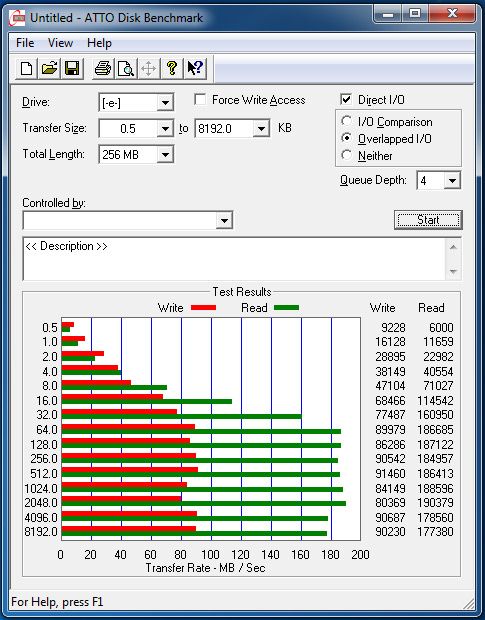Close the ATTO Disk Benchmark window

[452, 14]
